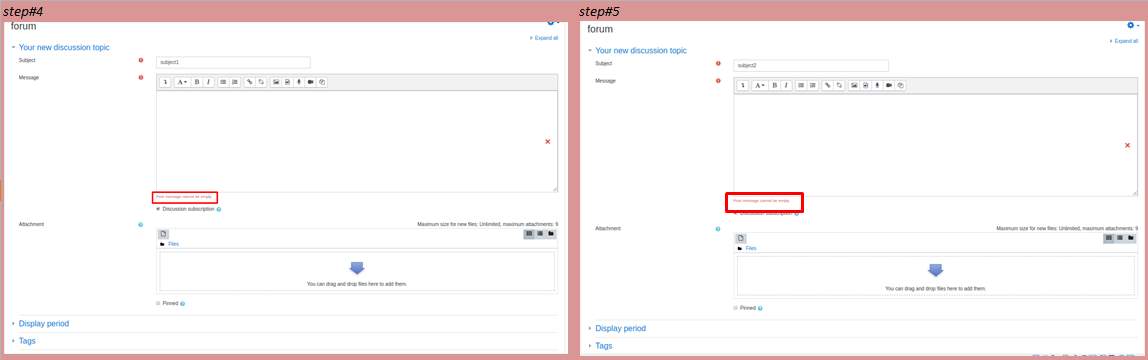Switch step#4 file manager to icons view
This screenshot has width=1148, height=360.
(x=529, y=234)
